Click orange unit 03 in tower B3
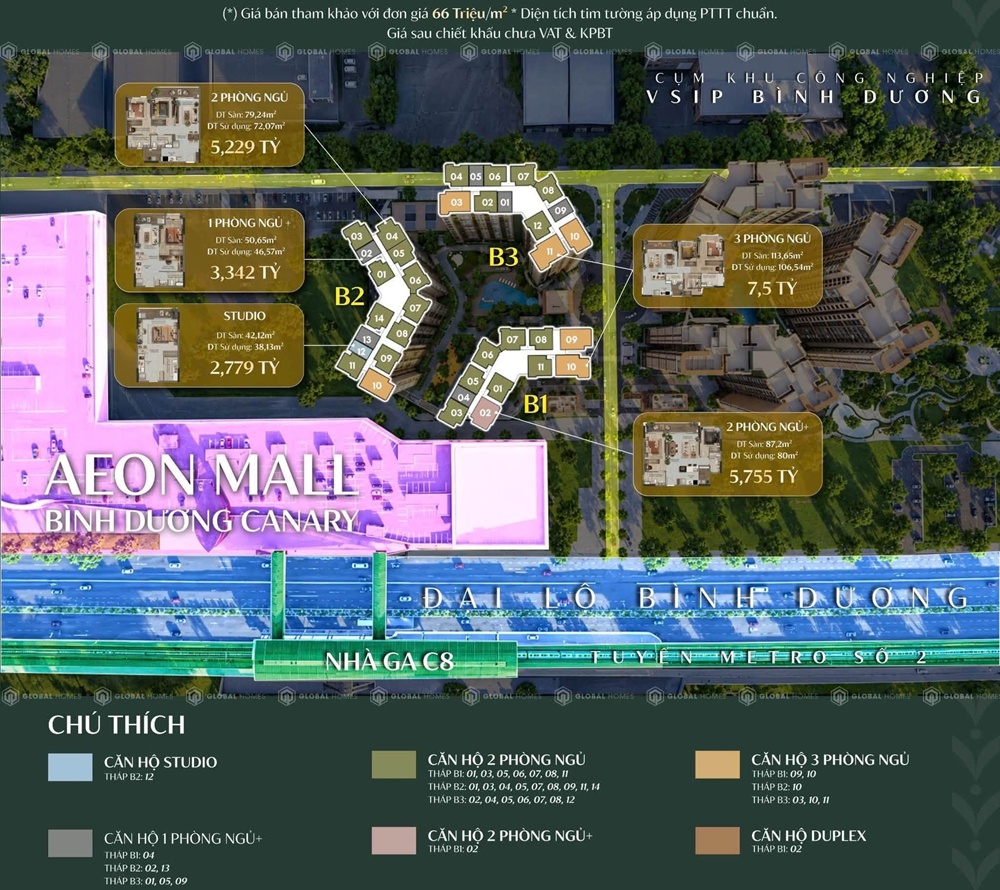This screenshot has width=1000, height=890. pyautogui.click(x=455, y=203)
